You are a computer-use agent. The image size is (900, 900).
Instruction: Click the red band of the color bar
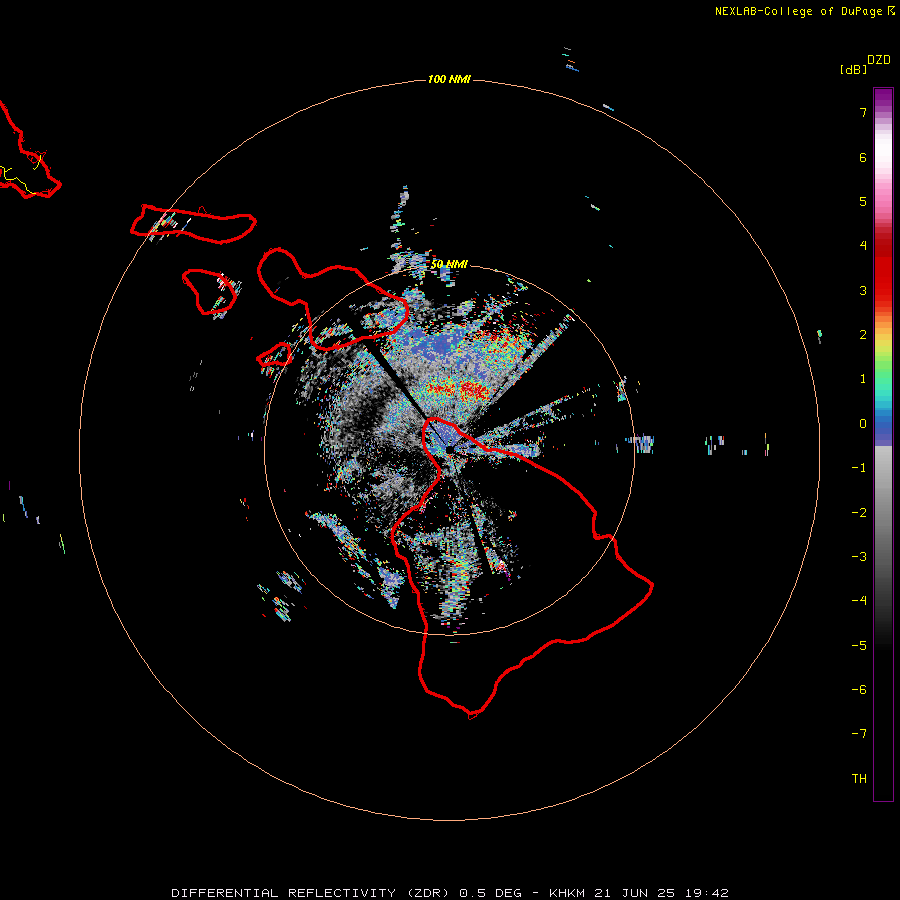point(883,270)
